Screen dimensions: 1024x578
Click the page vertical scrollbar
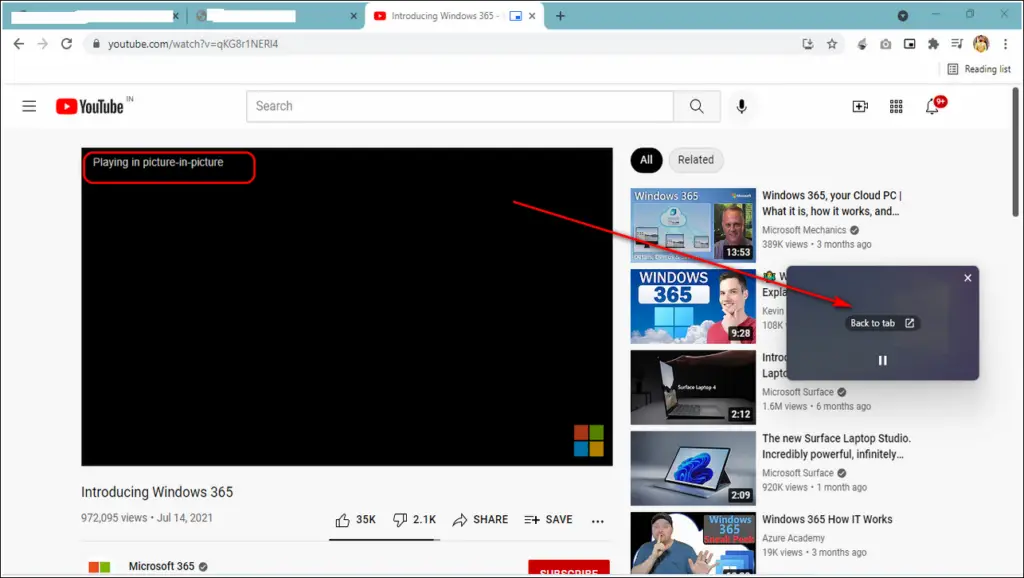1015,152
